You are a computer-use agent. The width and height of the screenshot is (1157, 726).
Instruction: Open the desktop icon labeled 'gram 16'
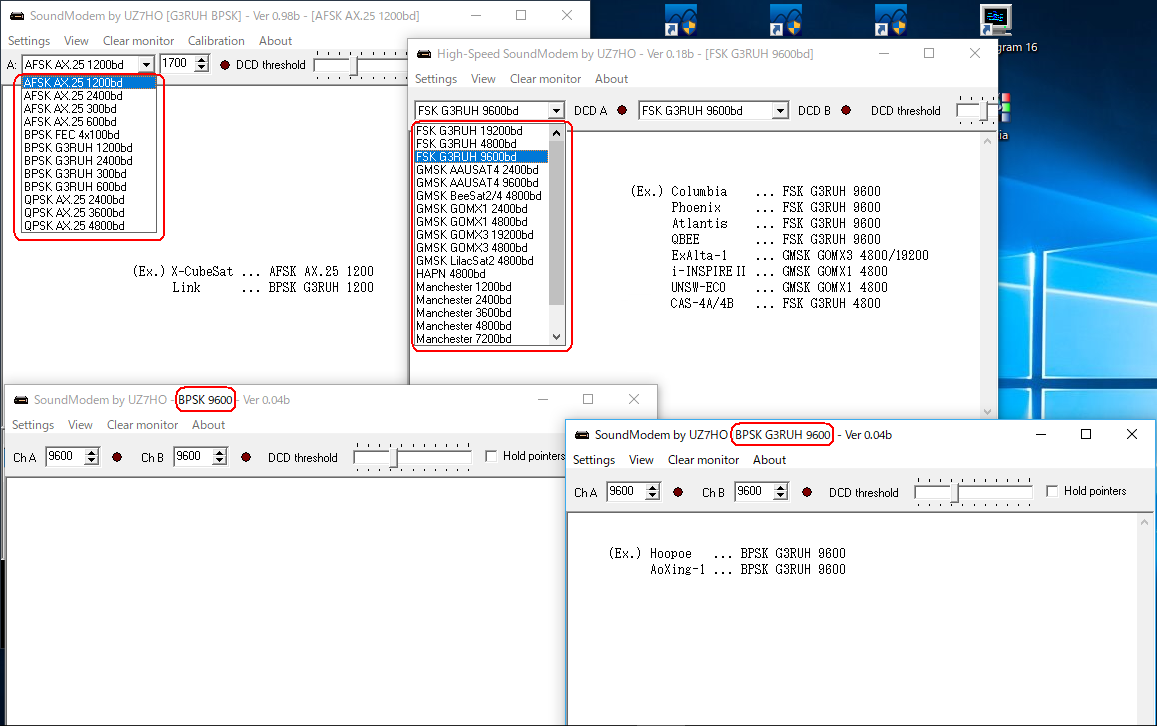[995, 20]
